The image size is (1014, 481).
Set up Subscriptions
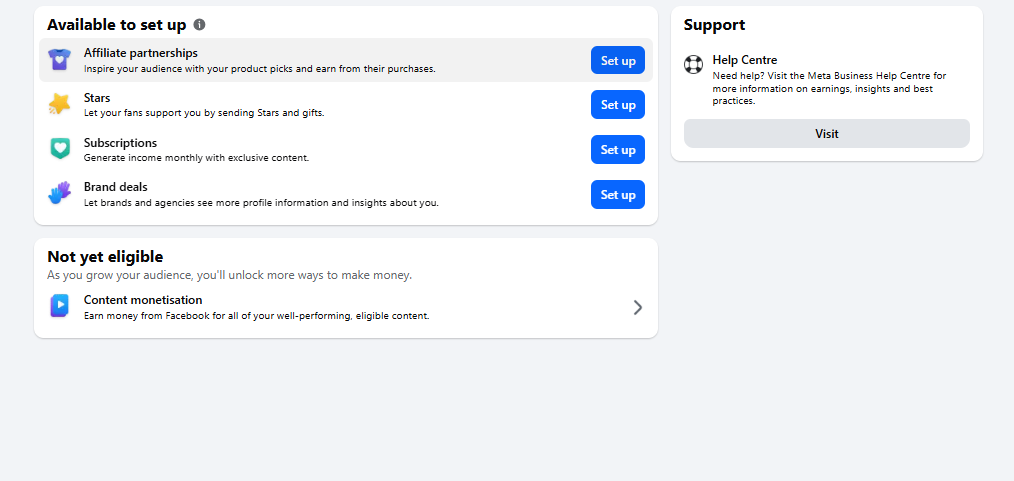(x=618, y=149)
